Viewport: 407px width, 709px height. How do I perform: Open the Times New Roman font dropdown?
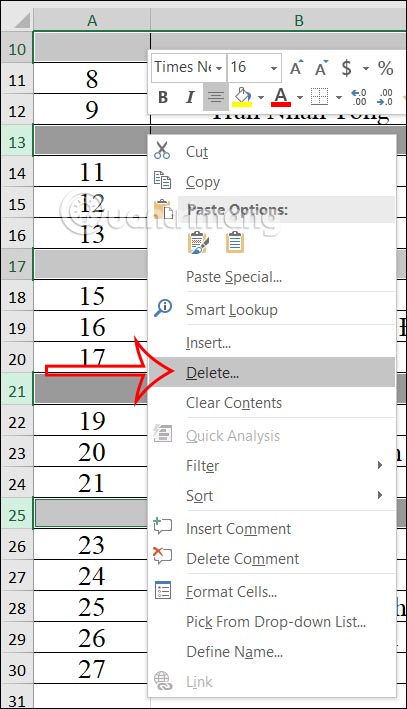[218, 69]
